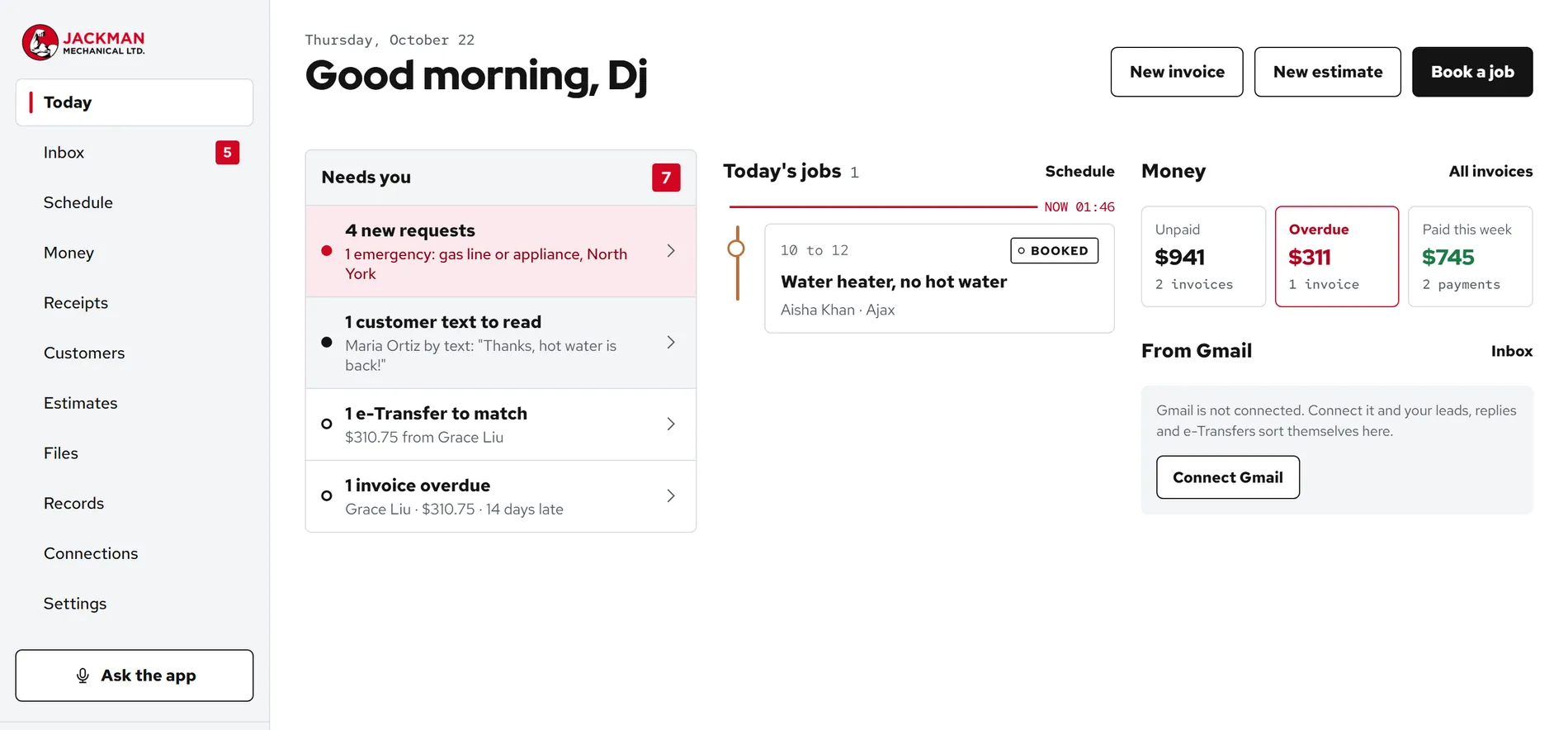Open Schedule in the sidebar
The image size is (1568, 730).
point(135,203)
